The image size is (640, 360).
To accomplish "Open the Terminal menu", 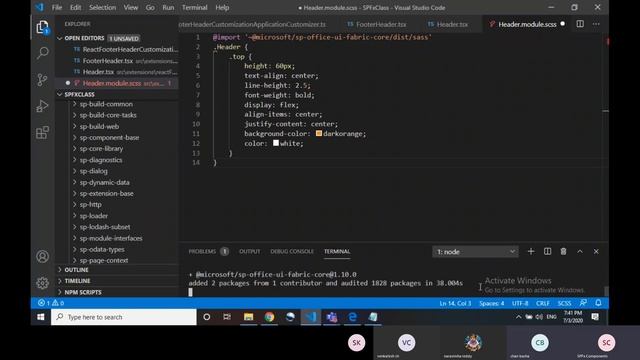I will 194,7.
